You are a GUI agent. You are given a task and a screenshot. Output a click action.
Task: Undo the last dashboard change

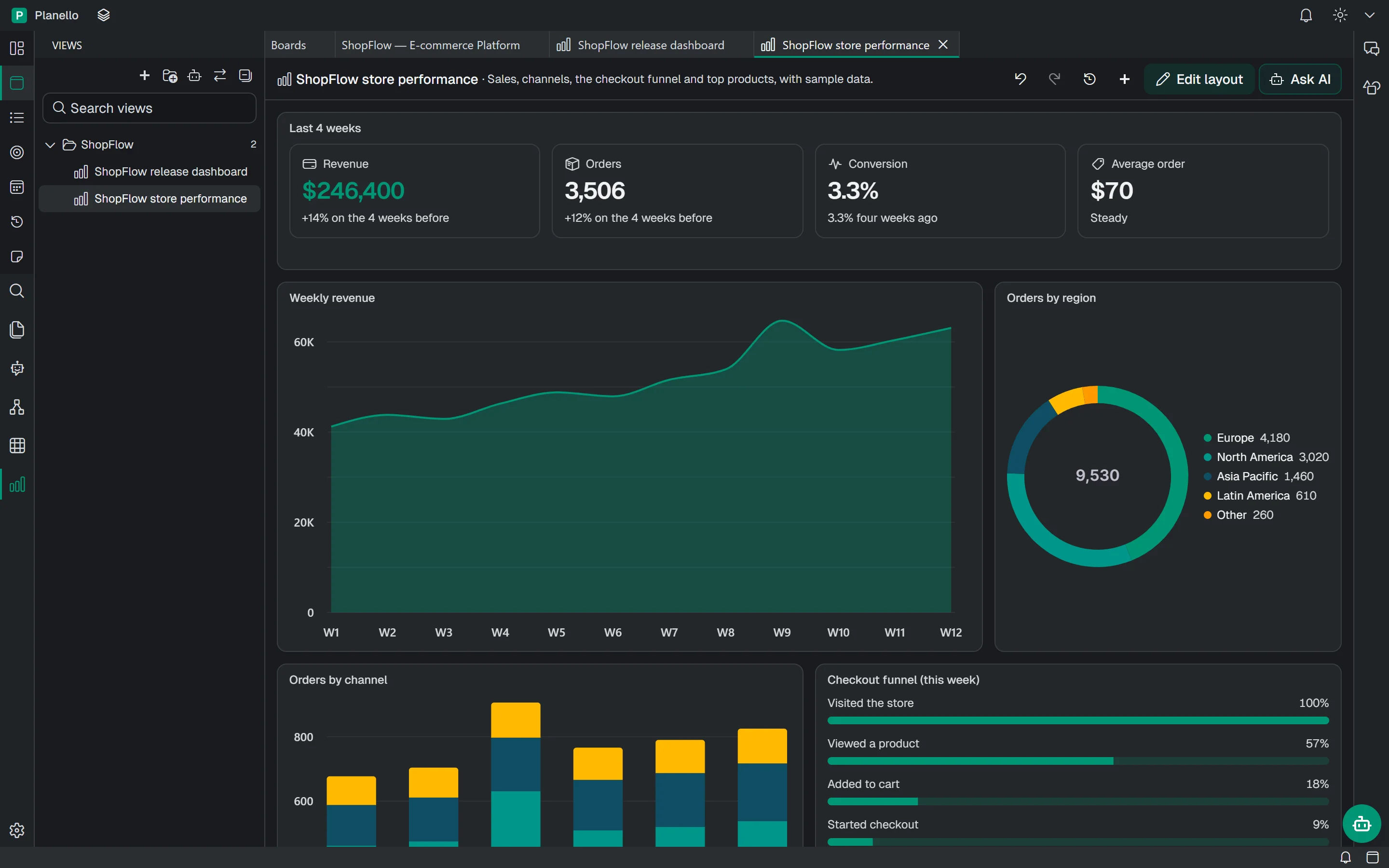1020,79
